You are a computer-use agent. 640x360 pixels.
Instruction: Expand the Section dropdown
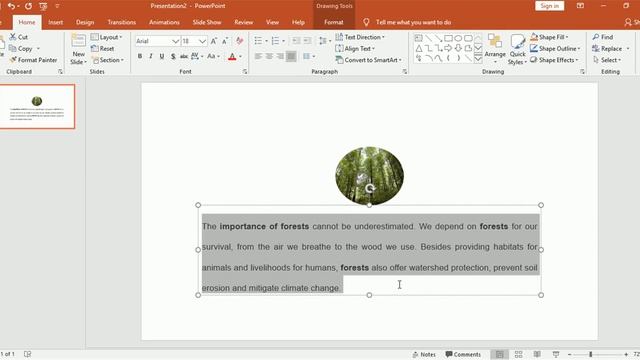108,60
